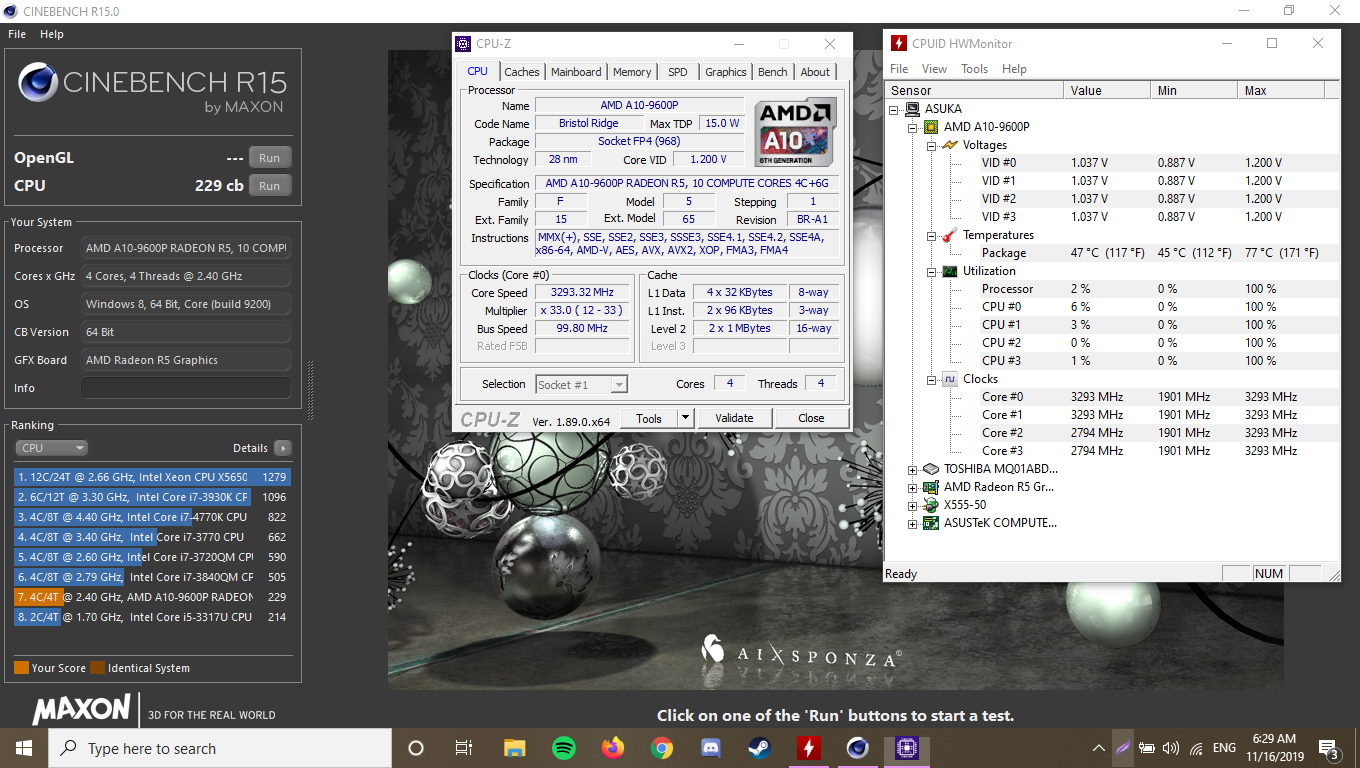Open the Cinebench Help menu

(x=52, y=34)
